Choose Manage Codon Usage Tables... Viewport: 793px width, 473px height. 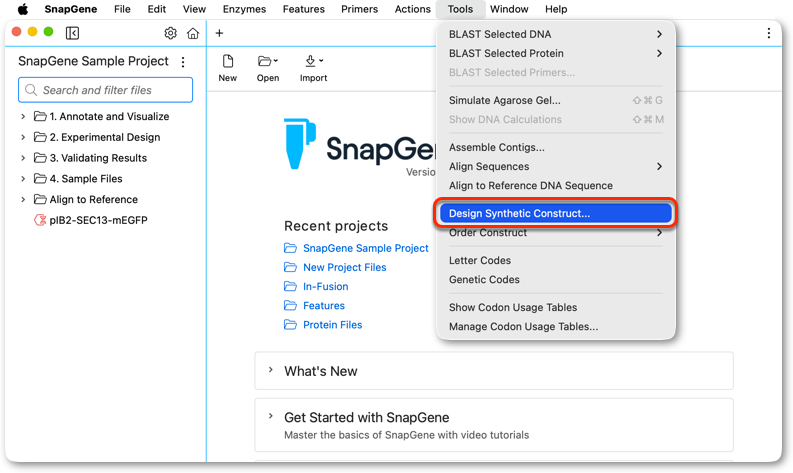pos(556,327)
